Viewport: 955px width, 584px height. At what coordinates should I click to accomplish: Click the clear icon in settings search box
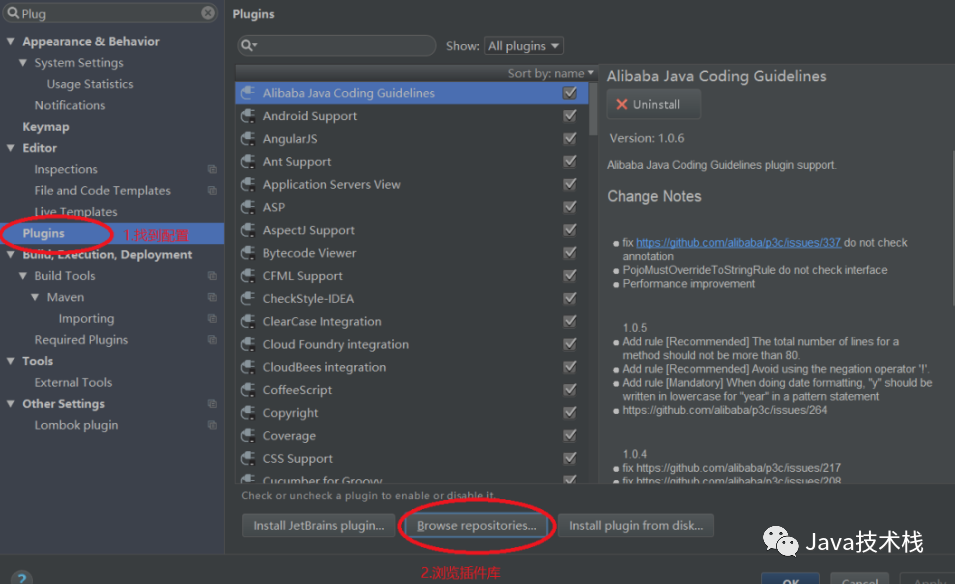point(208,13)
